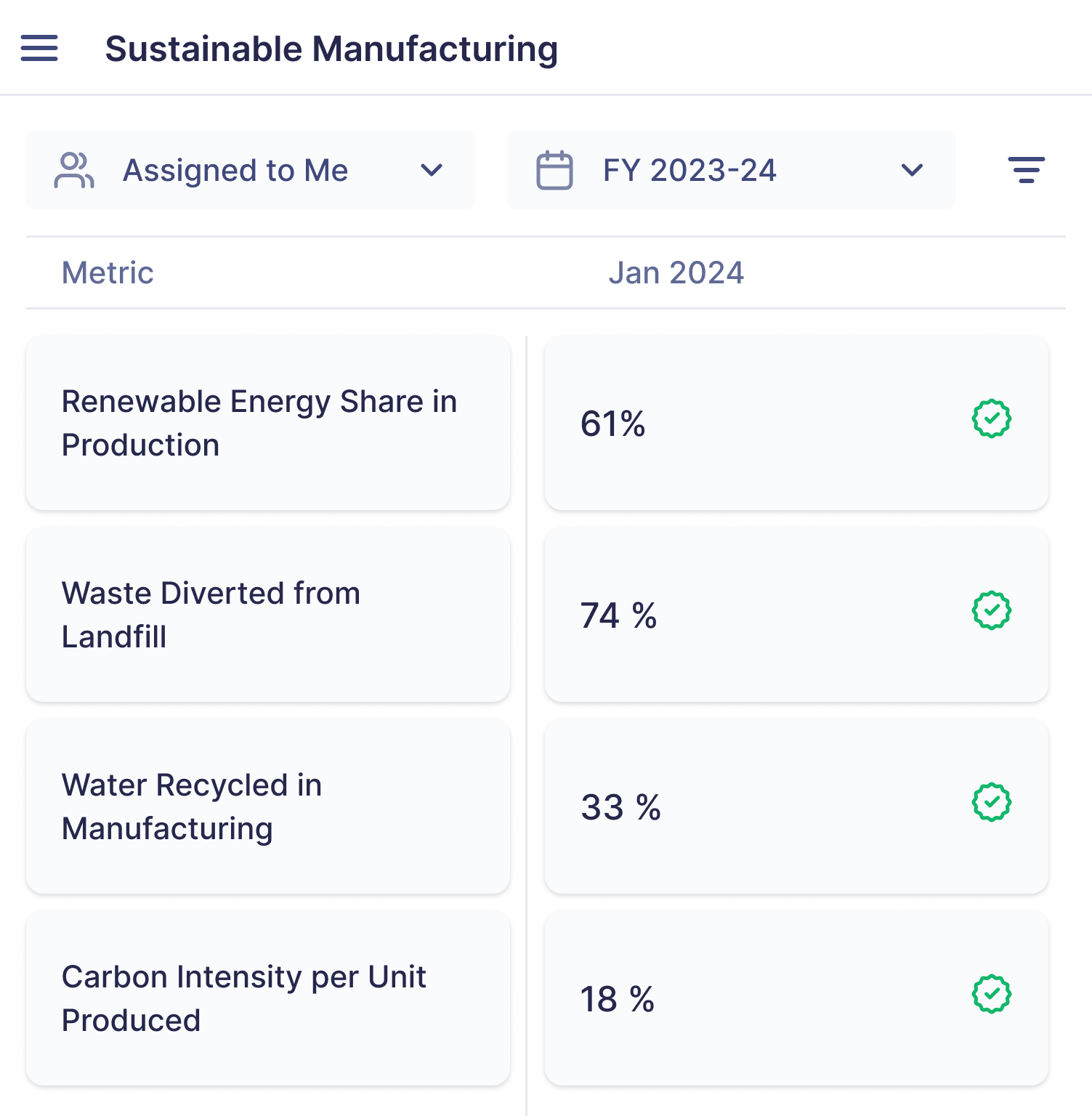Click the Jan 2024 column header
This screenshot has height=1116, width=1092.
coord(676,273)
